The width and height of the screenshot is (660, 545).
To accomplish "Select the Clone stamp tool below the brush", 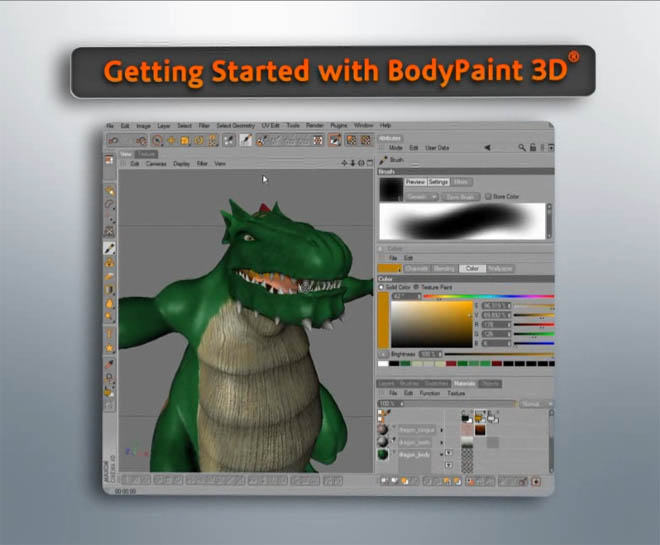I will point(109,263).
